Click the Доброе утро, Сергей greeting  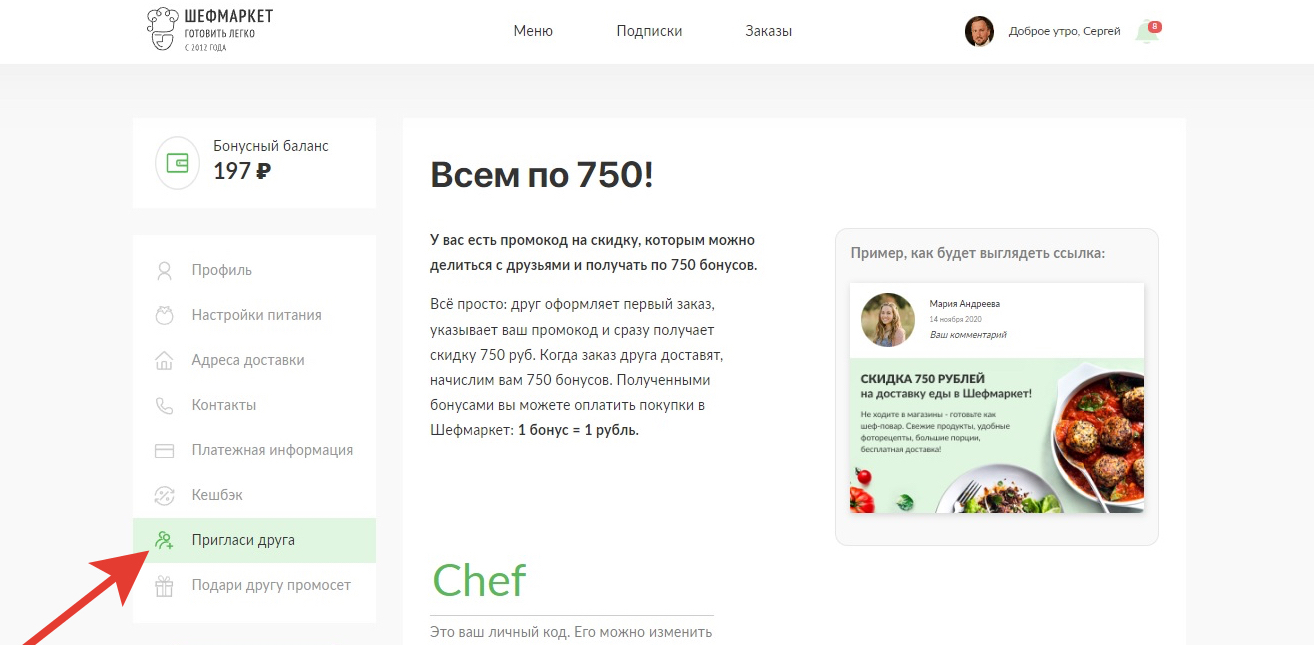1064,31
